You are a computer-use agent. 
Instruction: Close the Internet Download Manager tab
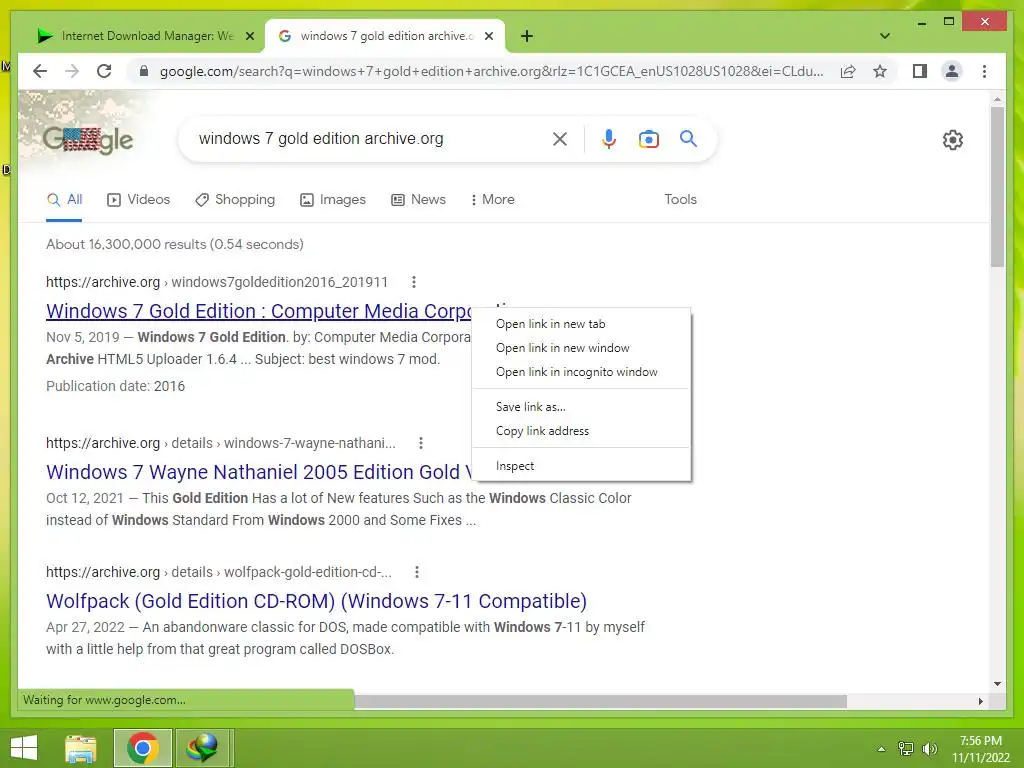[249, 36]
